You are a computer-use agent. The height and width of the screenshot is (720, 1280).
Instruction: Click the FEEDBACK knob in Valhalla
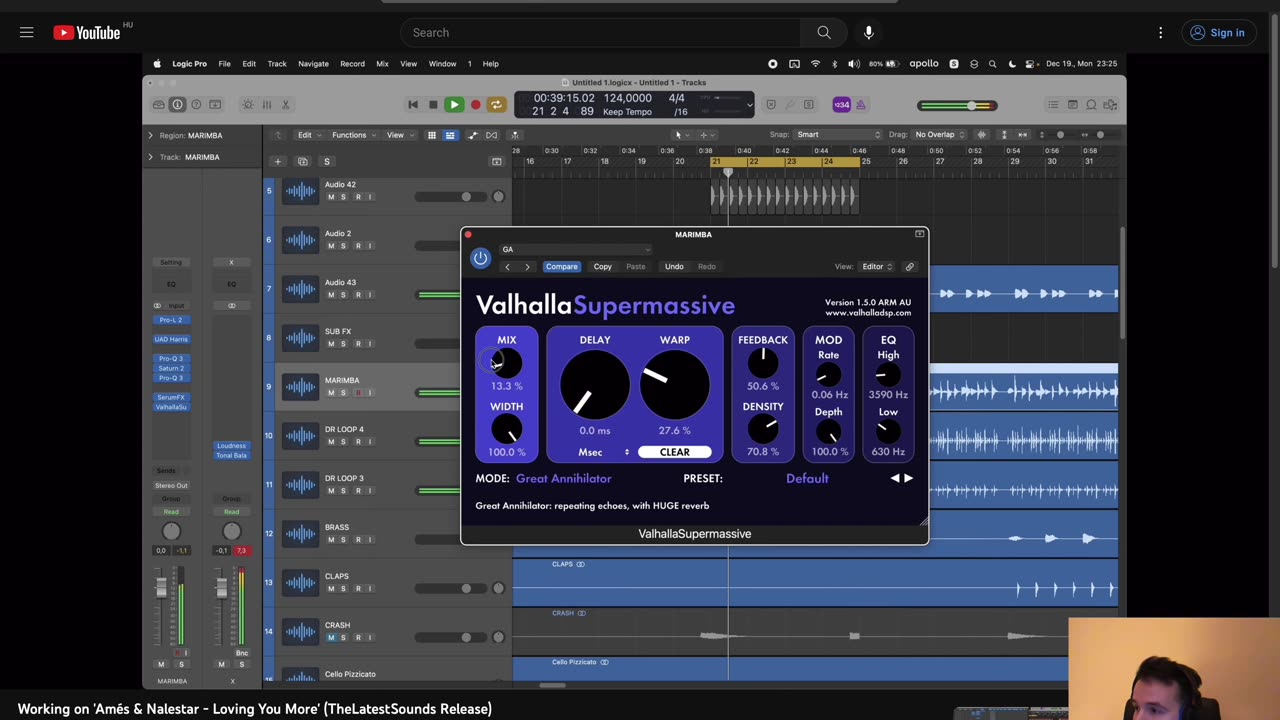(763, 364)
